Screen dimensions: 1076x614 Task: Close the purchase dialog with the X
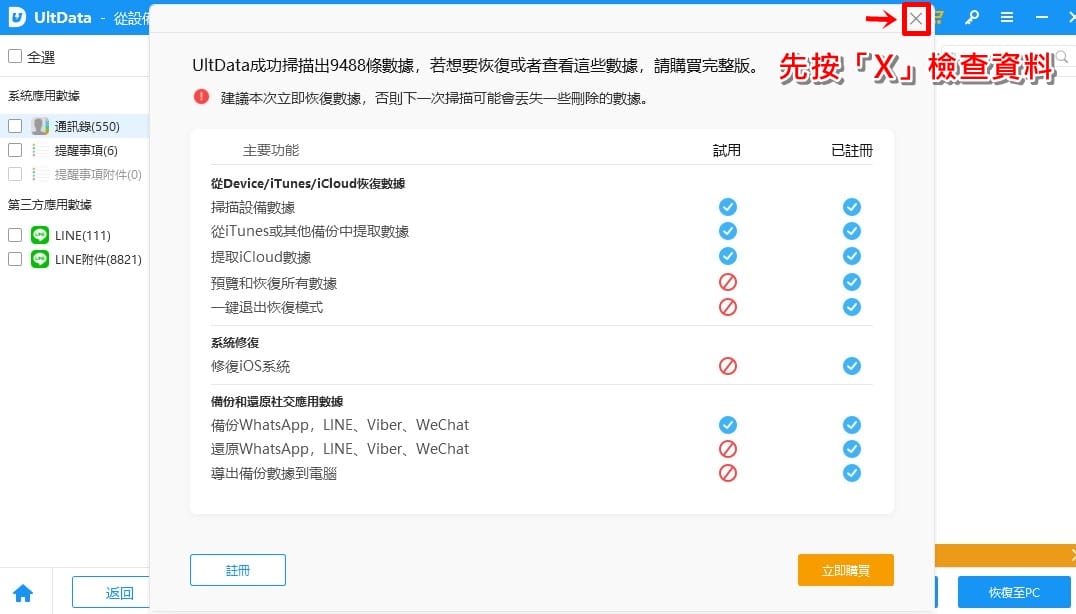pos(916,19)
